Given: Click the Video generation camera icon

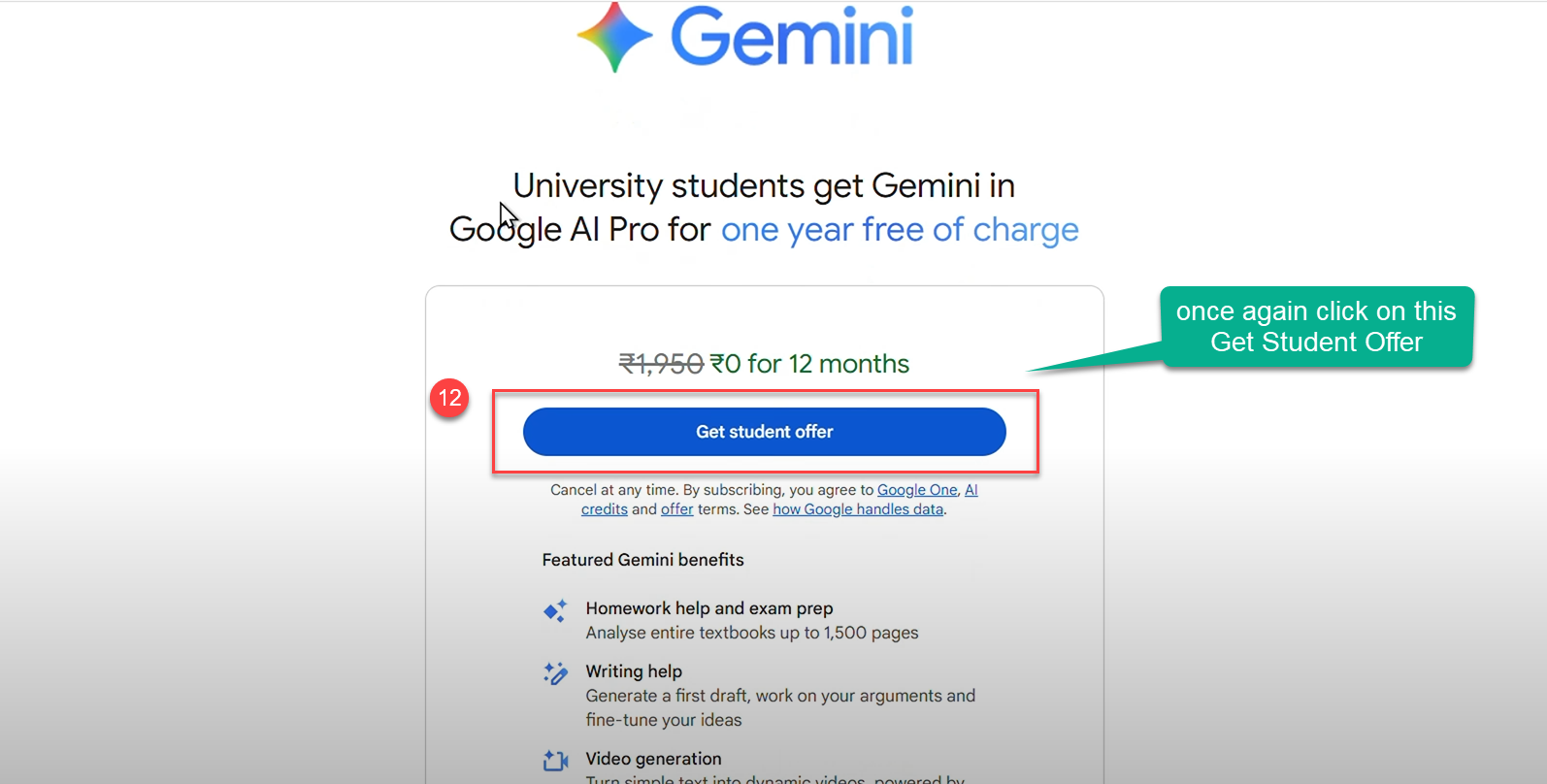Looking at the screenshot, I should (x=554, y=761).
